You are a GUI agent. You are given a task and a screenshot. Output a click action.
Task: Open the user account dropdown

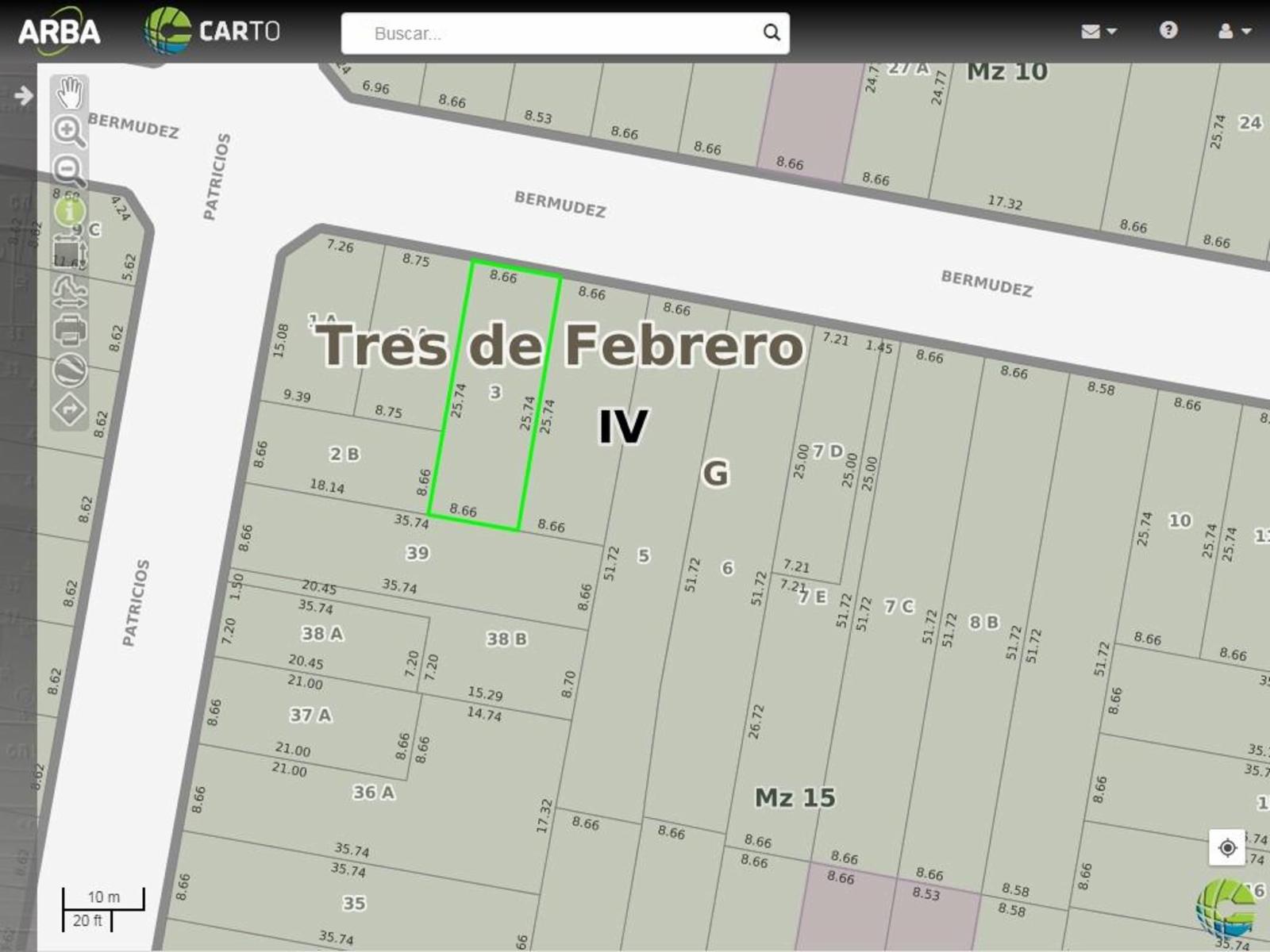tap(1234, 32)
